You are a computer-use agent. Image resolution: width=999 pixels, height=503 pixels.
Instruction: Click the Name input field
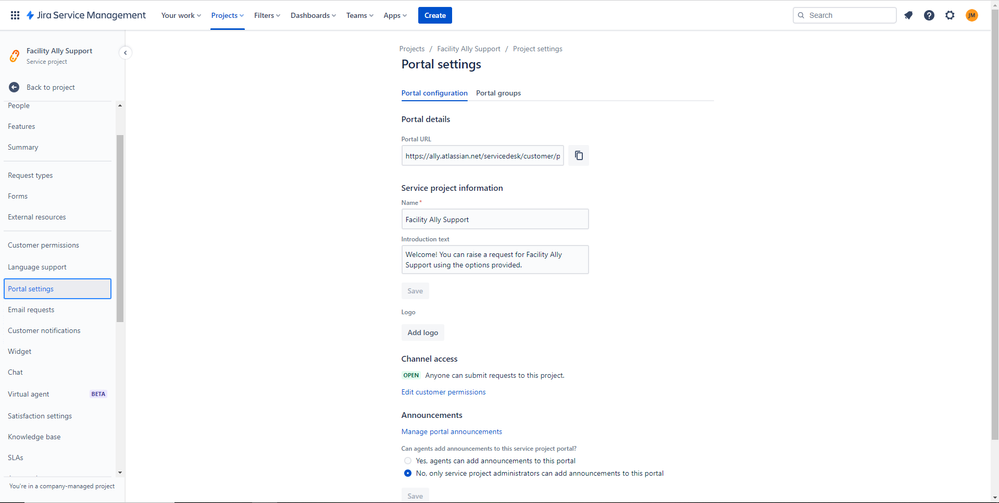tap(495, 219)
